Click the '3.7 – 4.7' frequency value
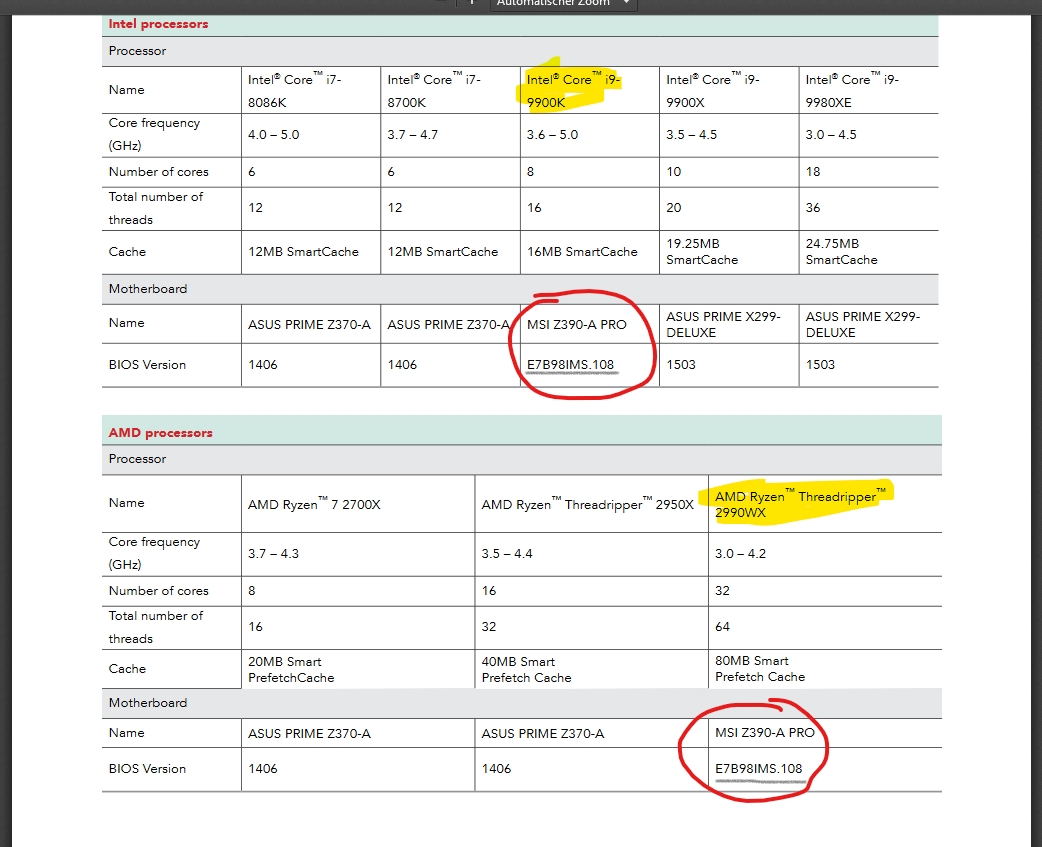The image size is (1042, 847). click(413, 135)
